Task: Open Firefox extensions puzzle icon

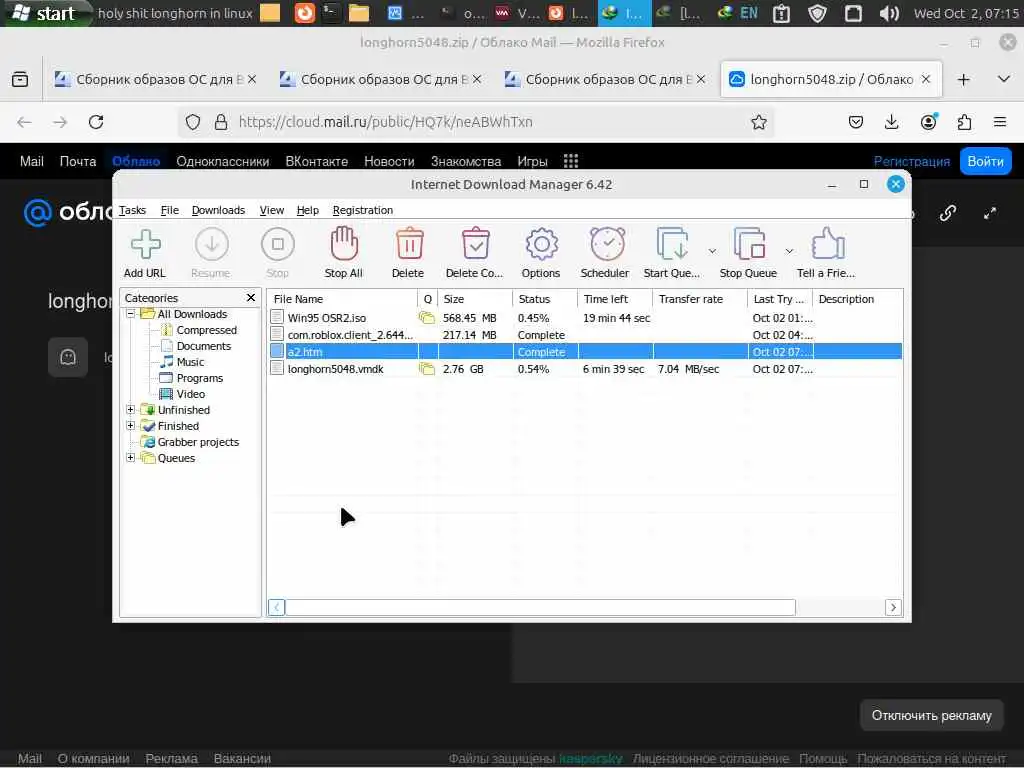Action: click(964, 122)
